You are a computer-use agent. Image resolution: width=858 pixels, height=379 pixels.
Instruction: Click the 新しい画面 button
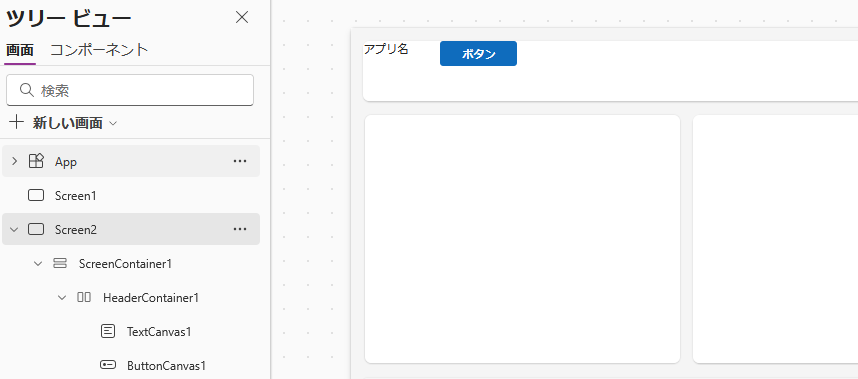(67, 123)
